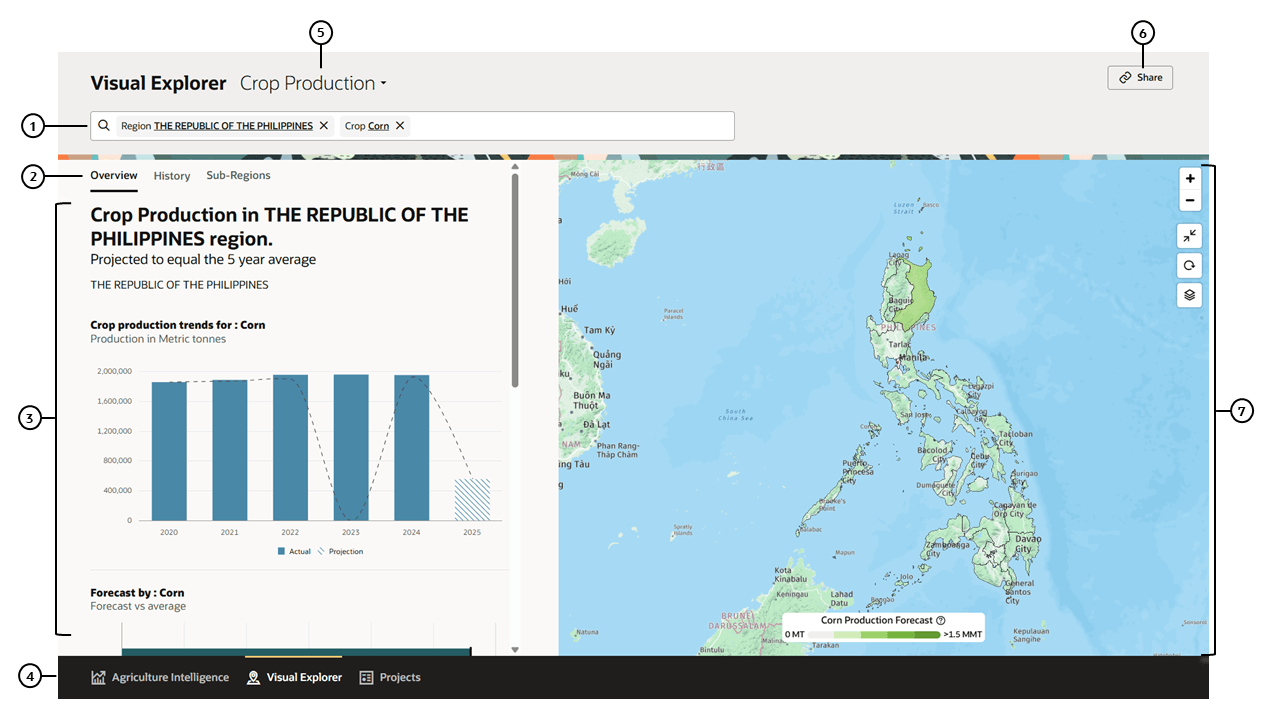Click the search magnifier icon

click(104, 125)
